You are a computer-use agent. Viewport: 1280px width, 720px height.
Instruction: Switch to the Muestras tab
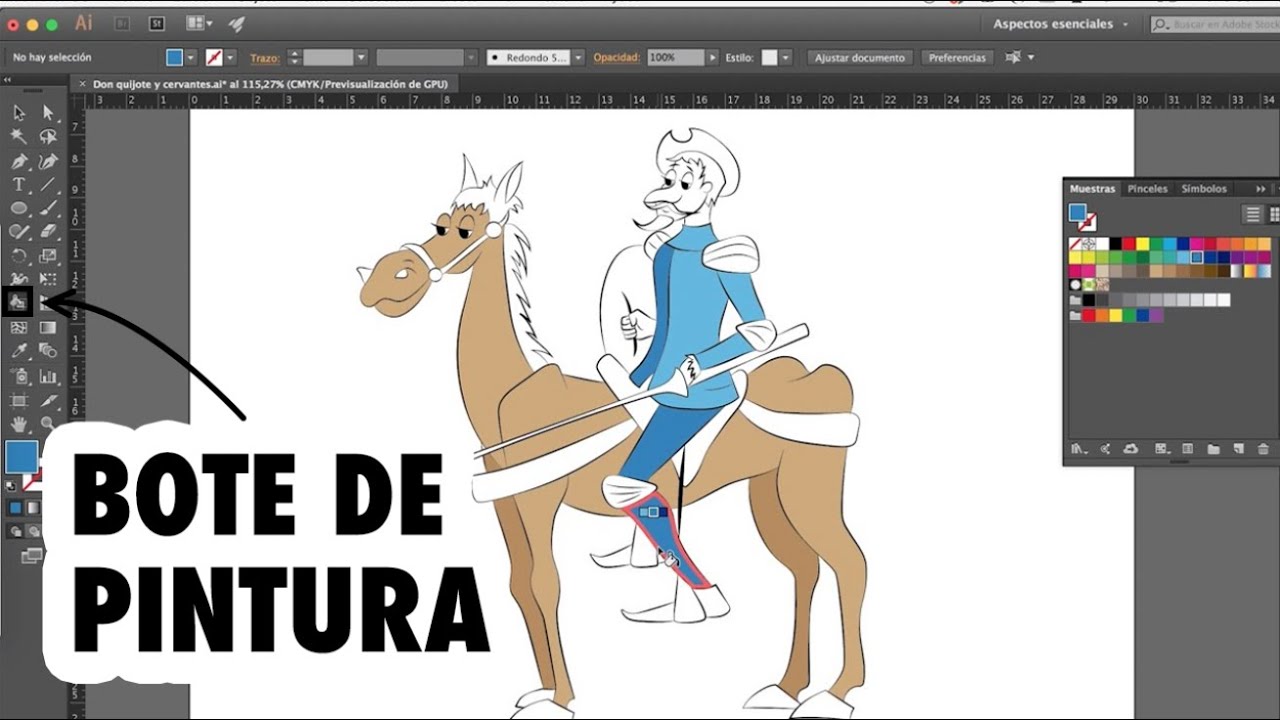click(1092, 189)
